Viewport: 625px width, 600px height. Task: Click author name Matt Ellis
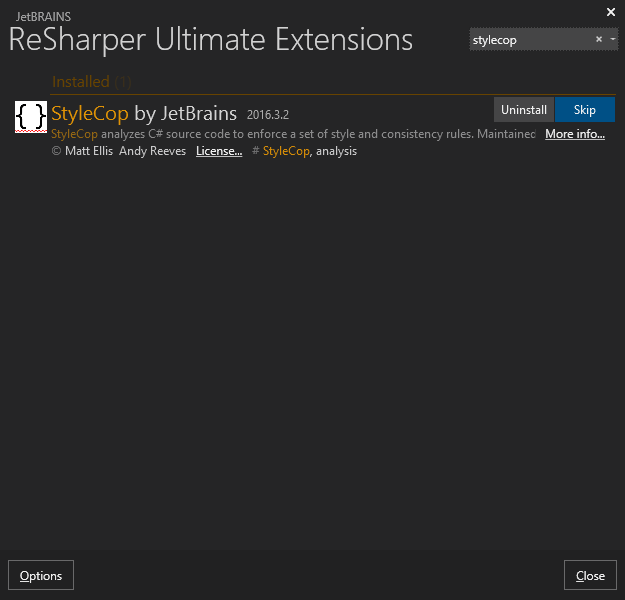89,151
